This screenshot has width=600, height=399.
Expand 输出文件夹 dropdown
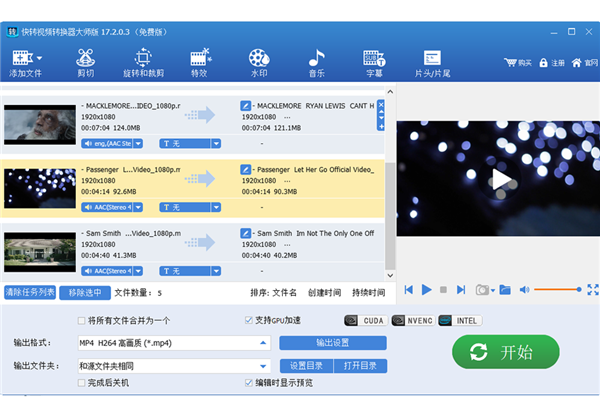(x=263, y=366)
